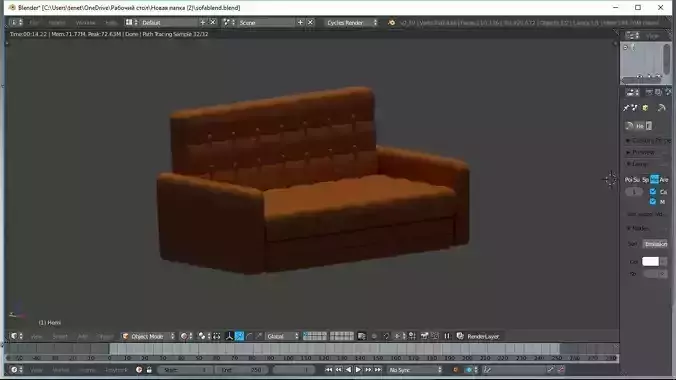Viewport: 676px width, 380px height.
Task: Delete the Default screen layout
Action: click(213, 22)
